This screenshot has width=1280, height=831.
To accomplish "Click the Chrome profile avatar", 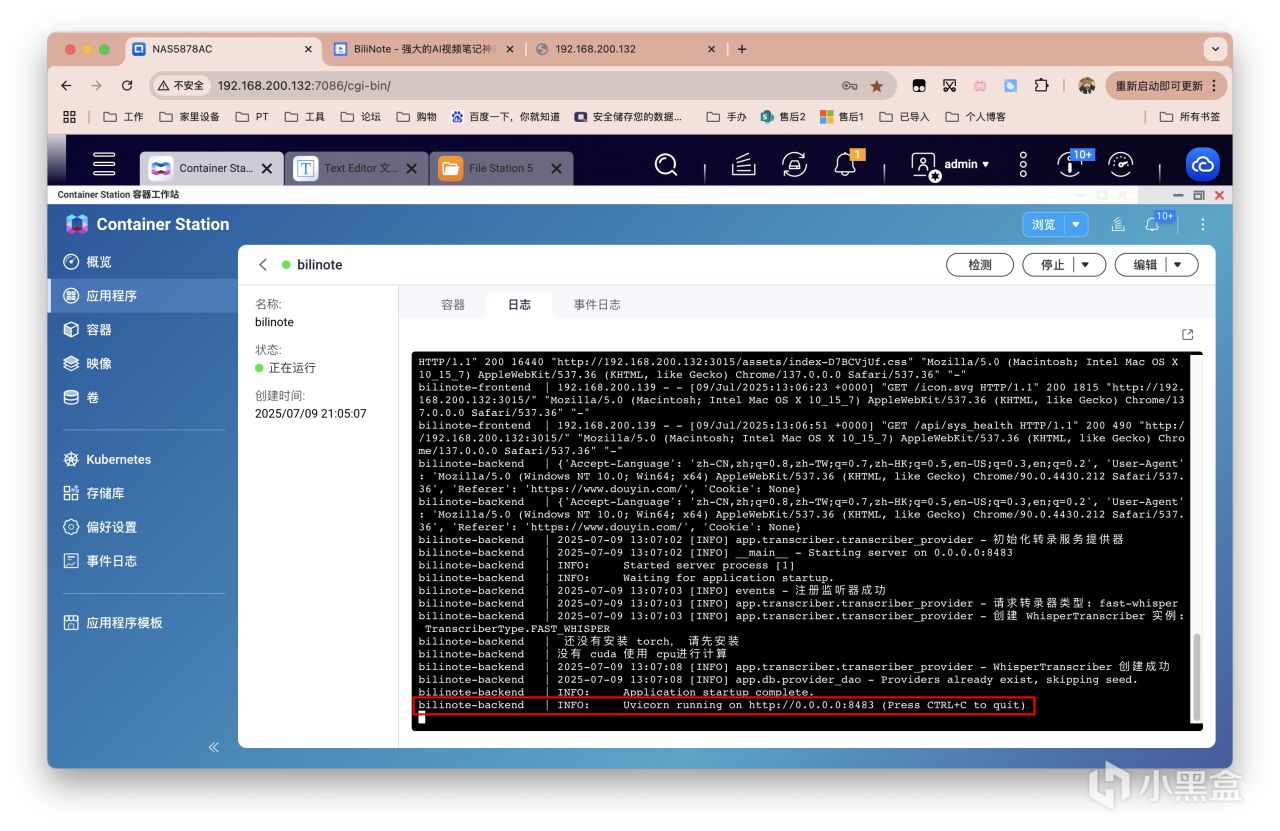I will click(x=1087, y=86).
